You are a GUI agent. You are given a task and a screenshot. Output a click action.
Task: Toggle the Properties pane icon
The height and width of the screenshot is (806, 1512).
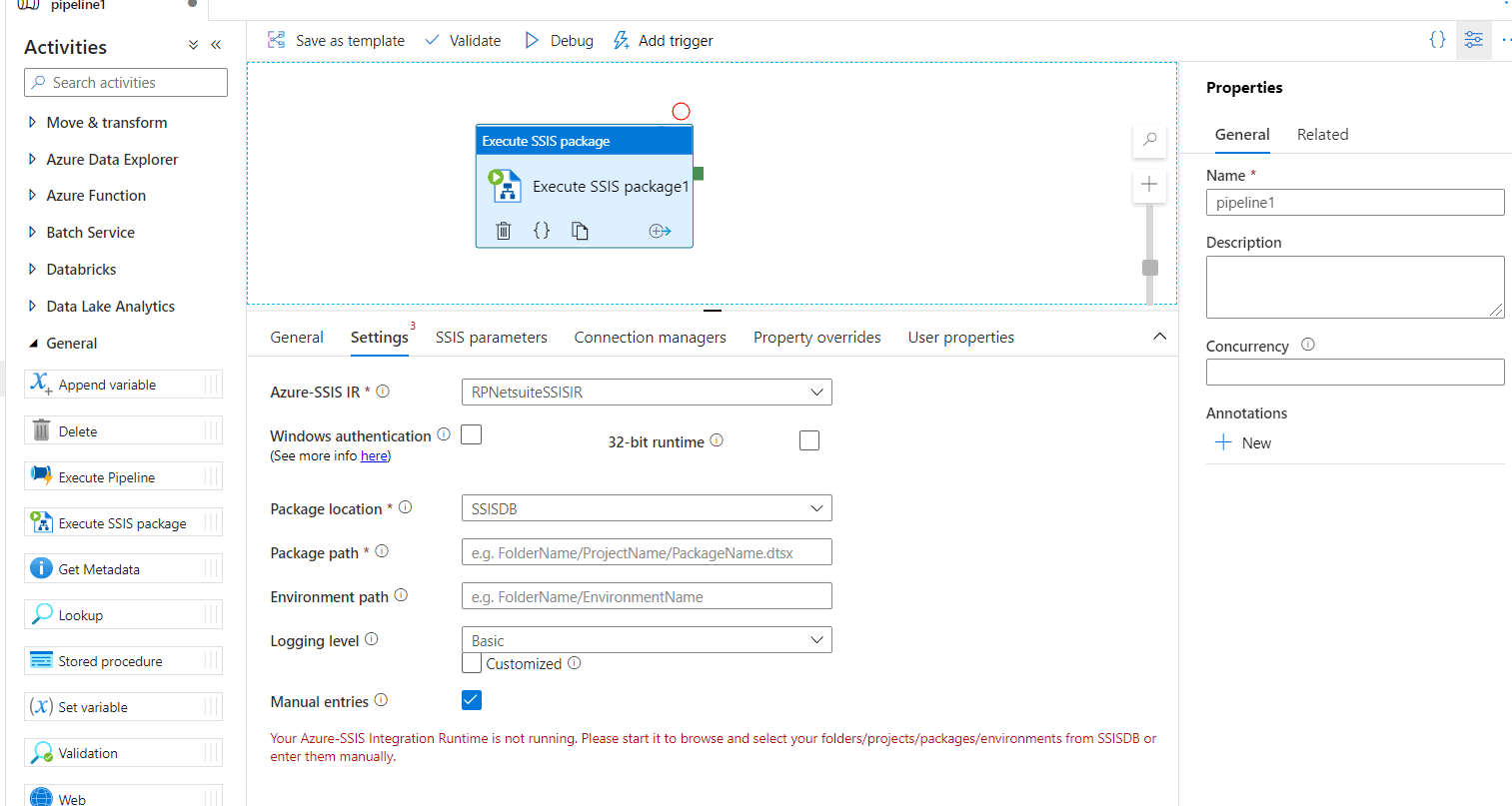1474,40
